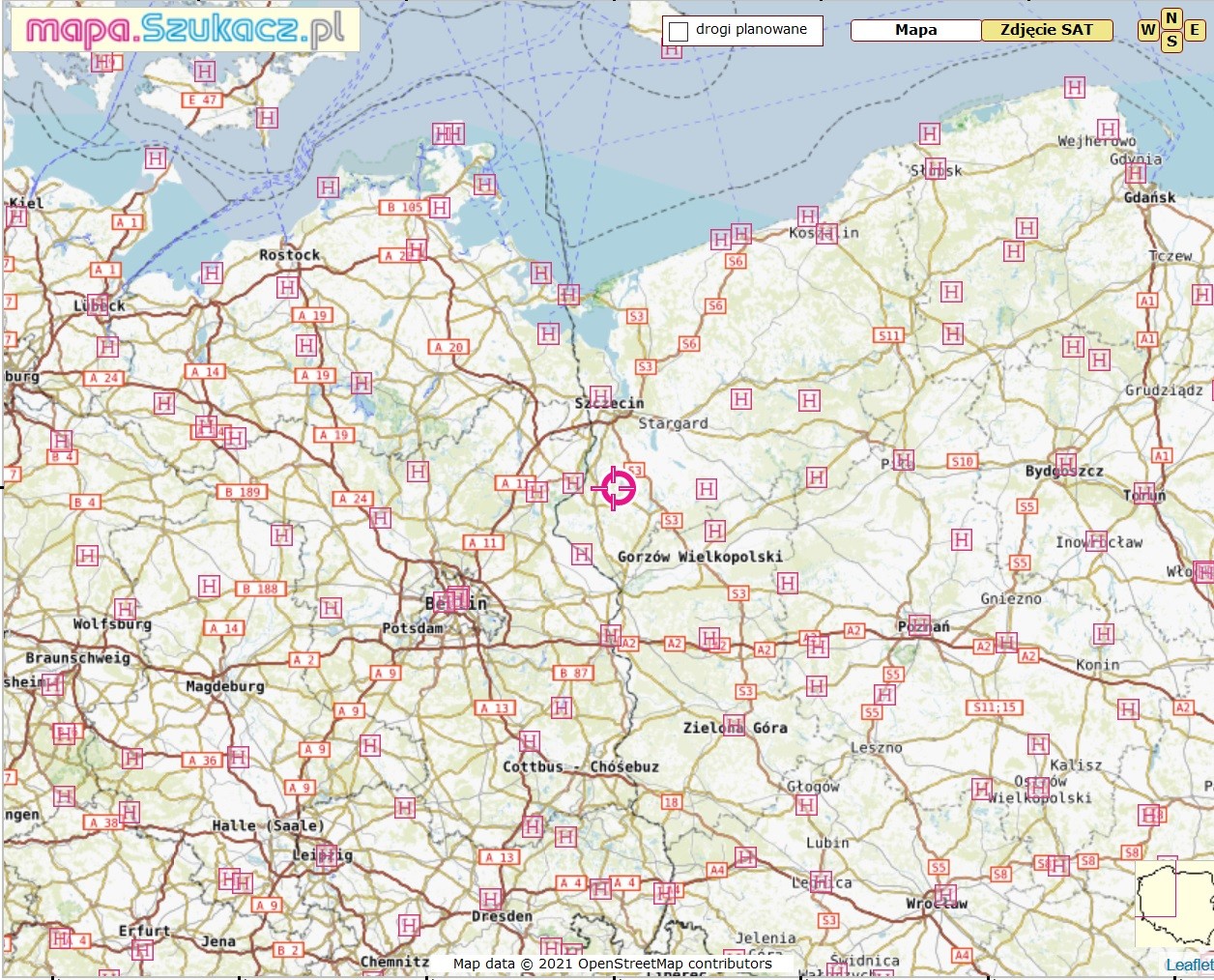Click the hotel H marker on Gdańsk
The height and width of the screenshot is (980, 1214).
[x=1136, y=173]
